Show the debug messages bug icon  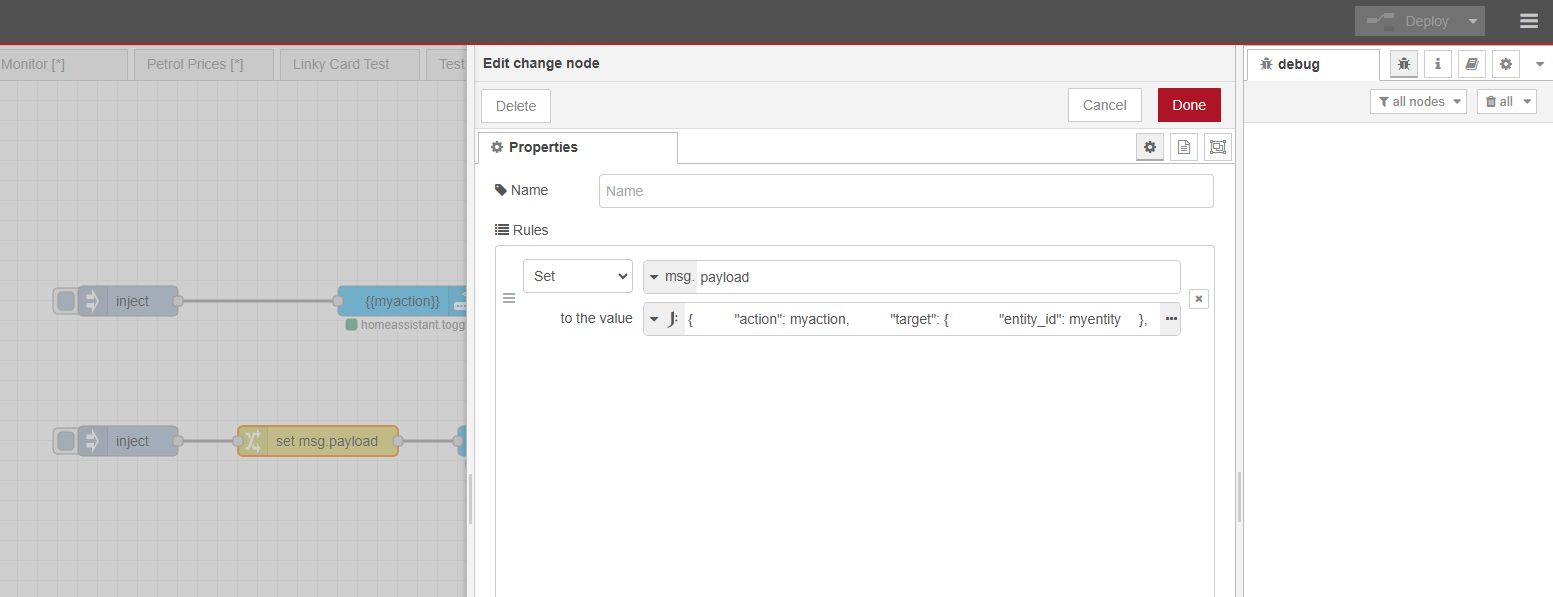tap(1404, 64)
